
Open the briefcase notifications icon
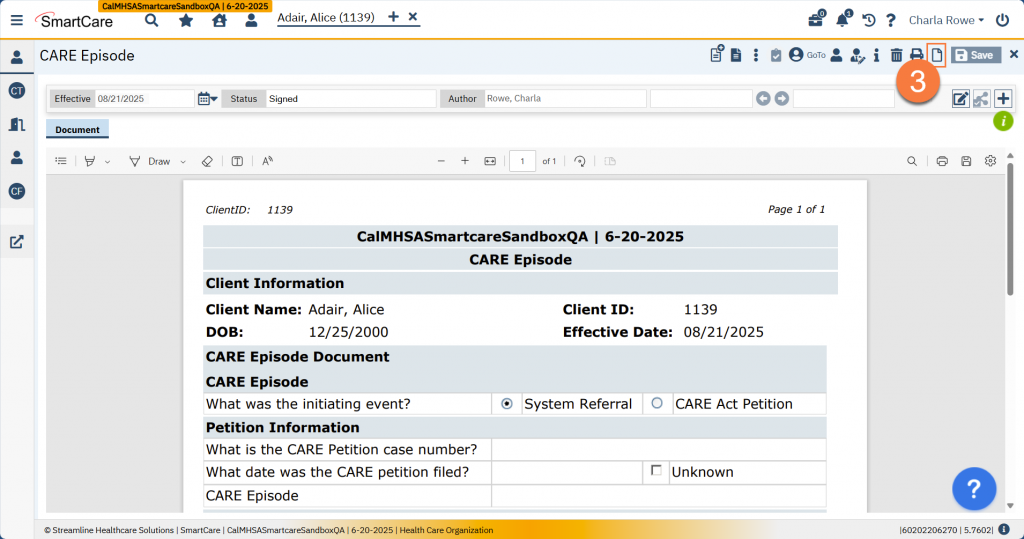pos(816,20)
